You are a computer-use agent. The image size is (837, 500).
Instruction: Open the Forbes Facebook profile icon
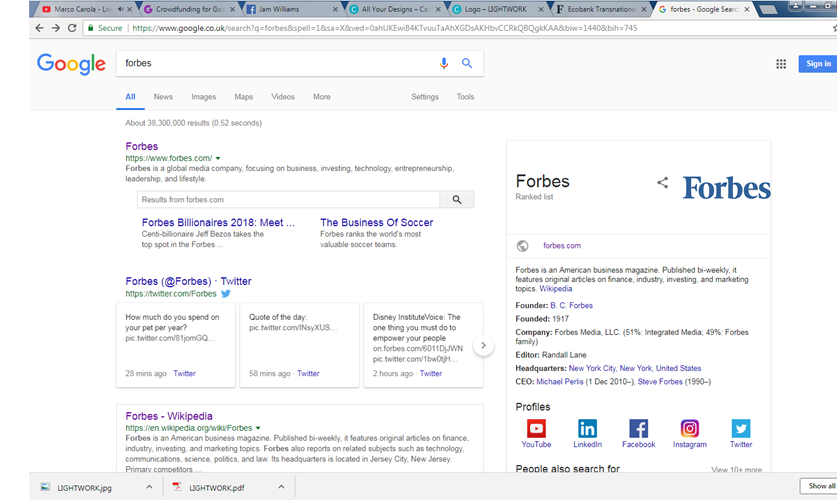tap(638, 428)
